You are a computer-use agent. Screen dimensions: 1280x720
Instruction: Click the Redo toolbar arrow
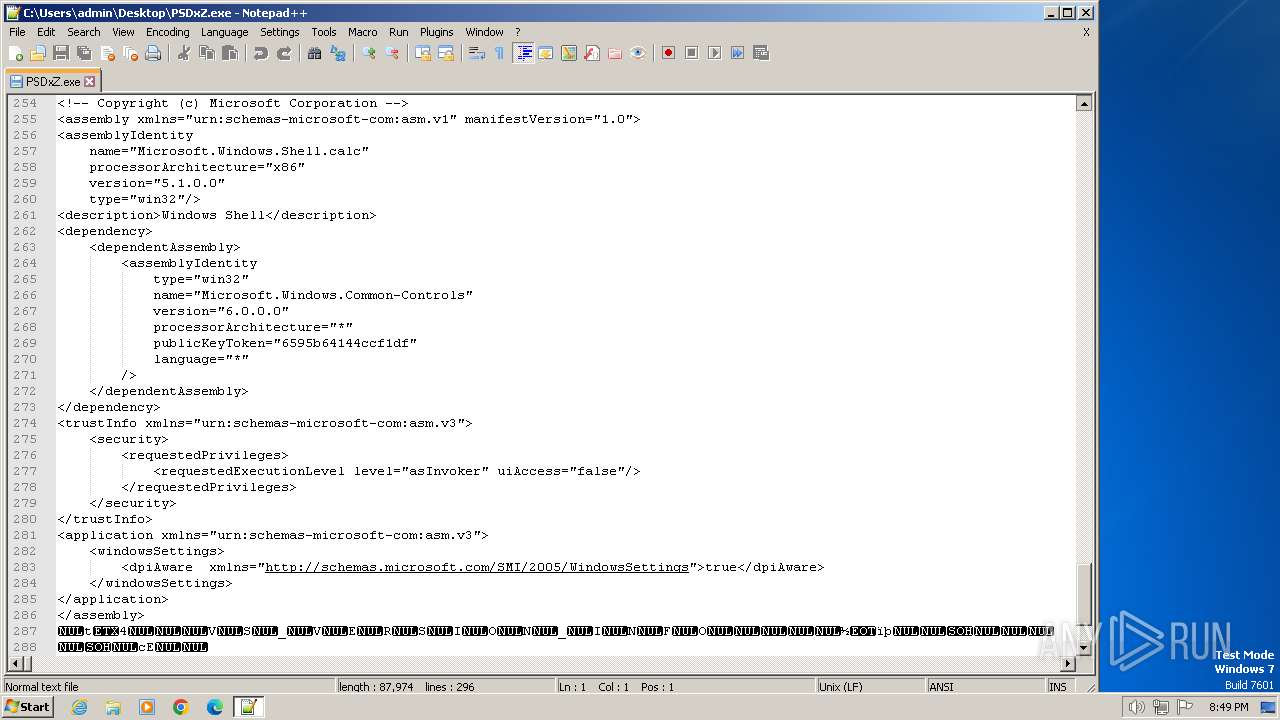284,53
